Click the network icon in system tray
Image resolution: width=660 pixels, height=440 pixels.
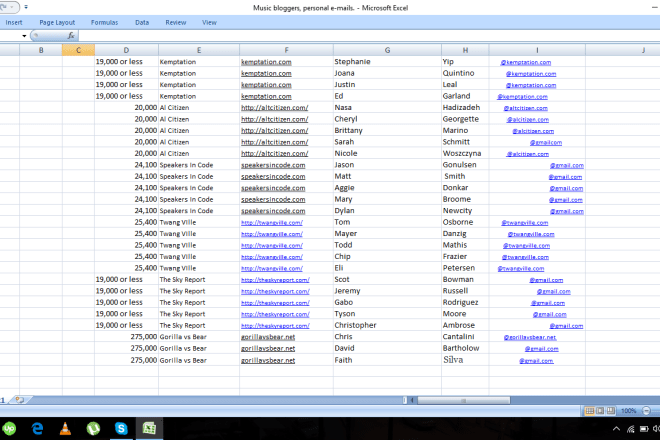pyautogui.click(x=631, y=429)
